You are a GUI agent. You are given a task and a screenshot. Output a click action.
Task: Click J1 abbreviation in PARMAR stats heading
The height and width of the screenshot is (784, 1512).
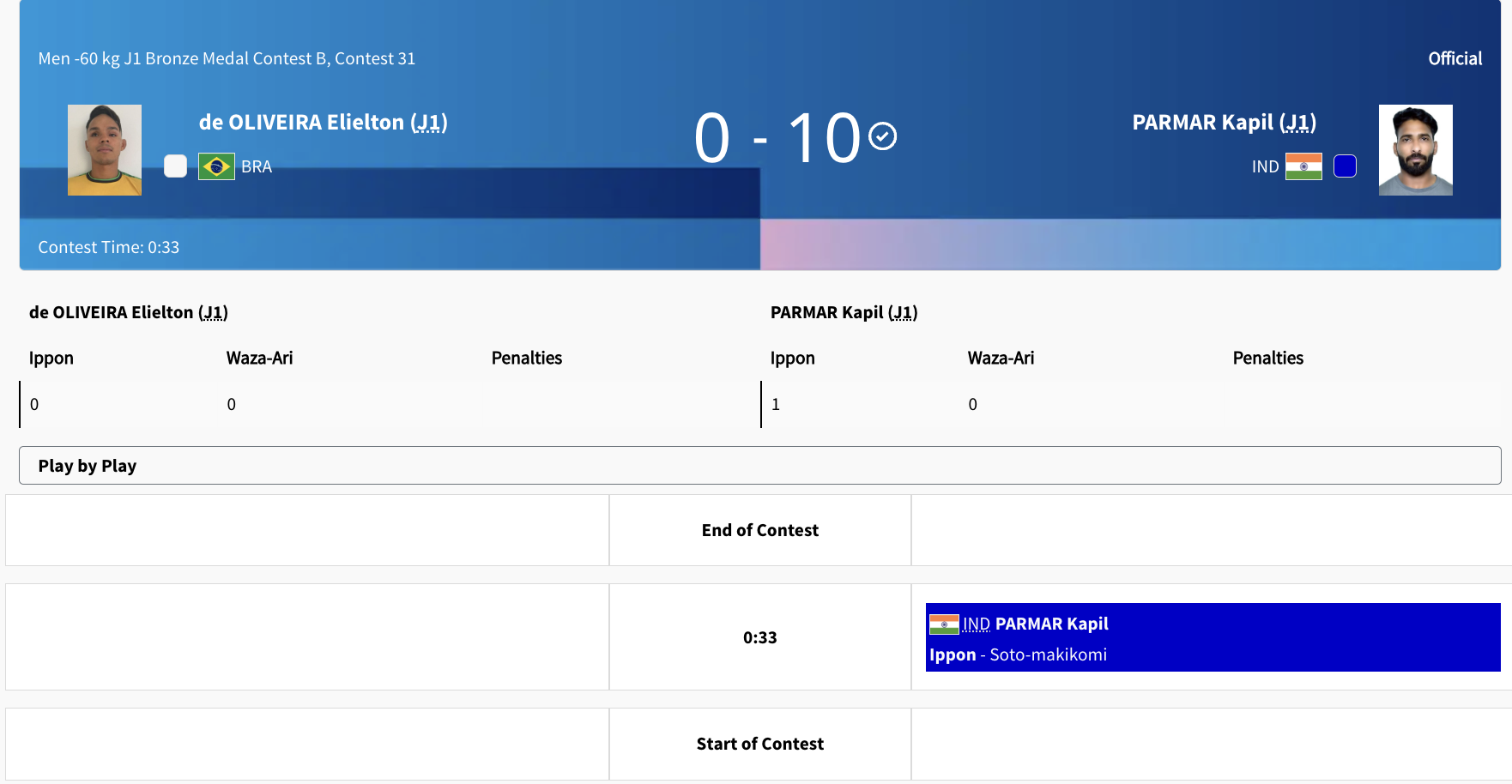click(903, 313)
